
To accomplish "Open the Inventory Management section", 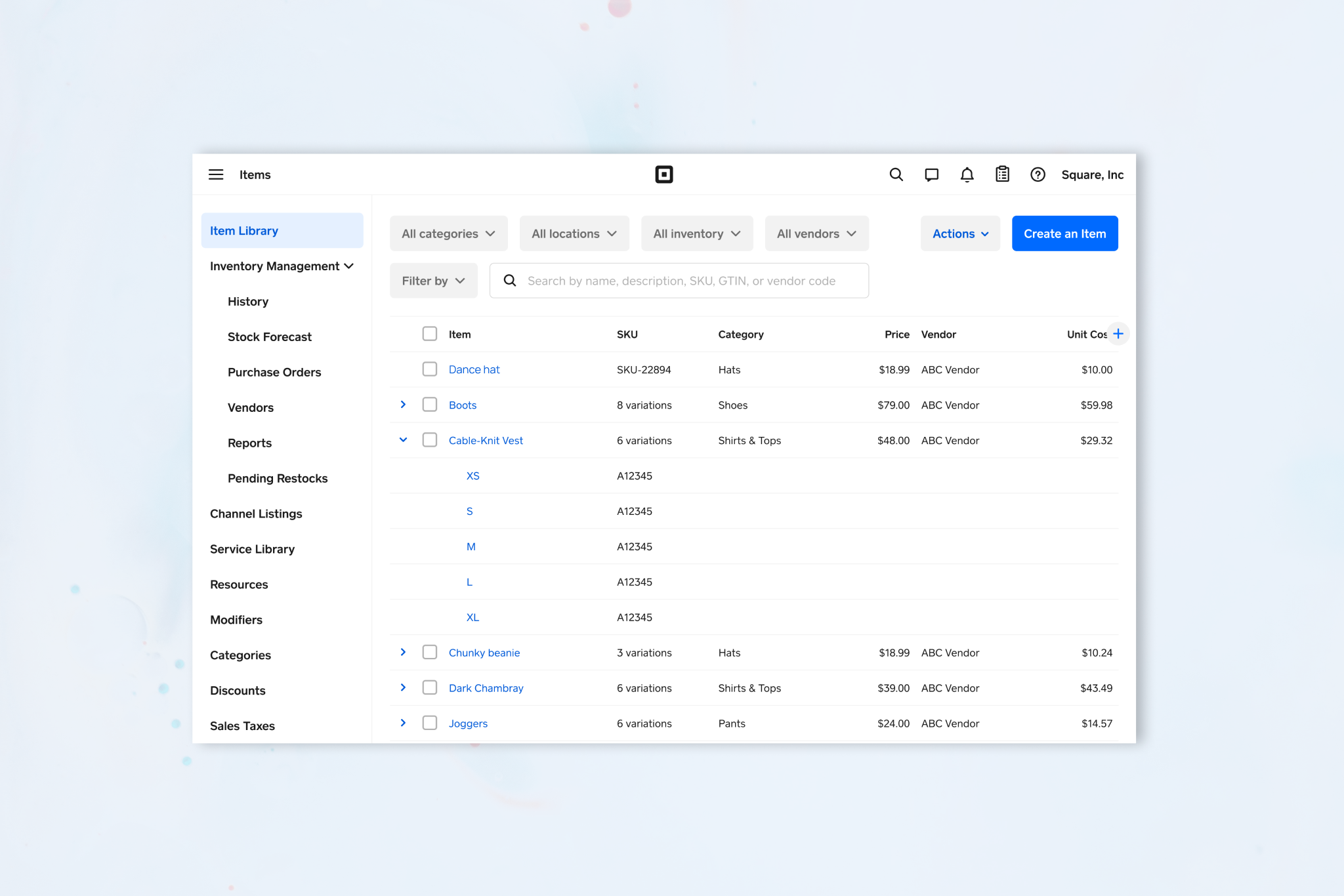I will click(280, 266).
